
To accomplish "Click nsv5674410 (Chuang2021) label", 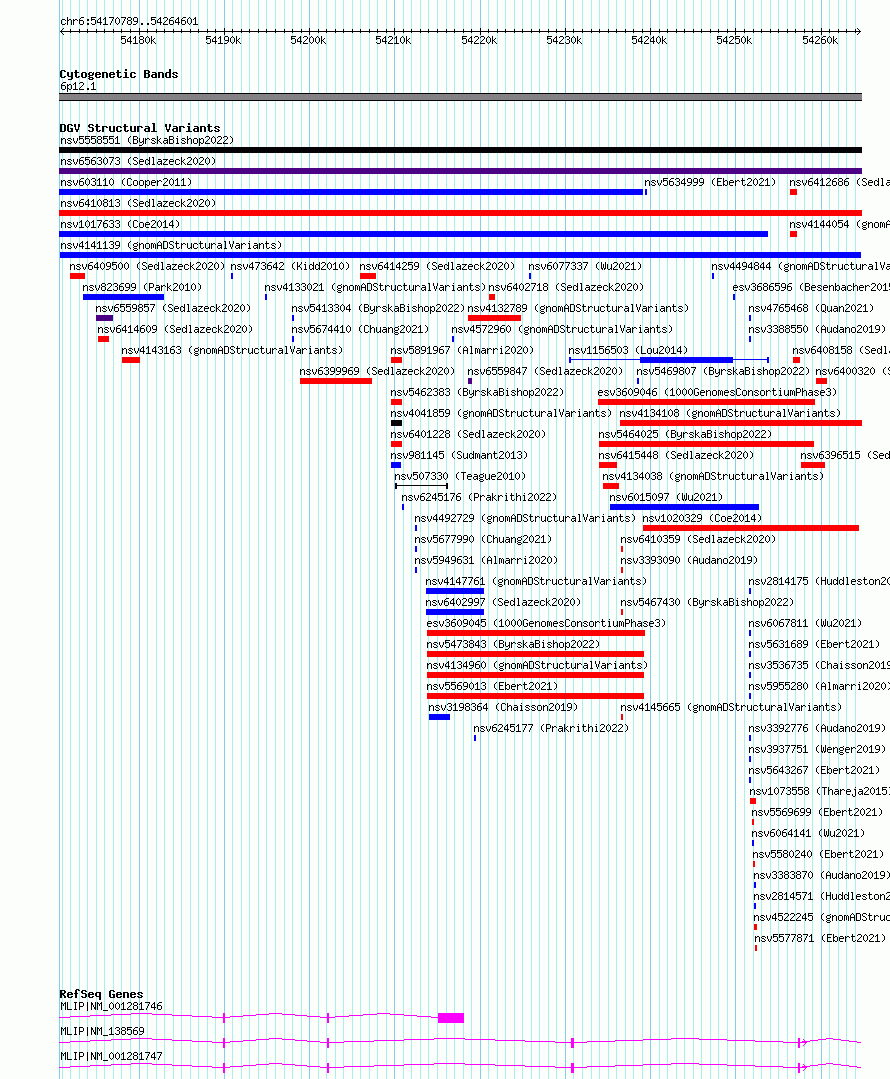I will (360, 329).
